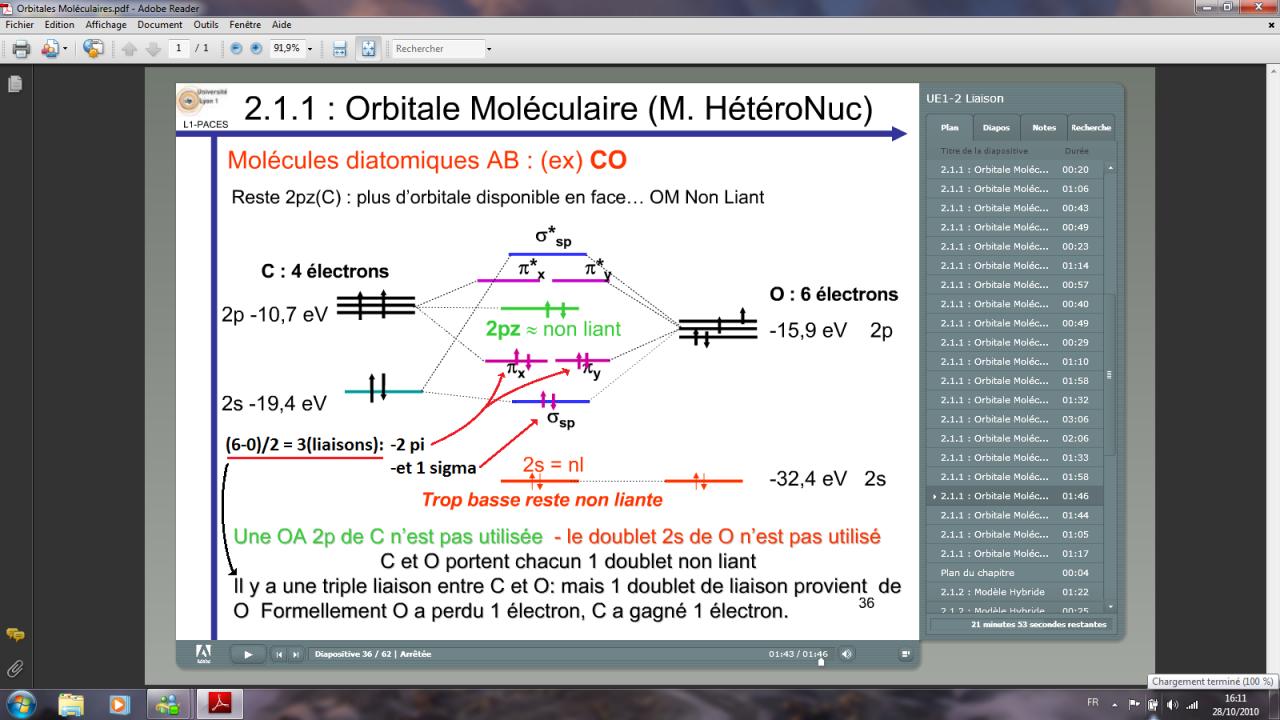The image size is (1280, 720).
Task: Click the 91,9% zoom value field
Action: tap(287, 48)
